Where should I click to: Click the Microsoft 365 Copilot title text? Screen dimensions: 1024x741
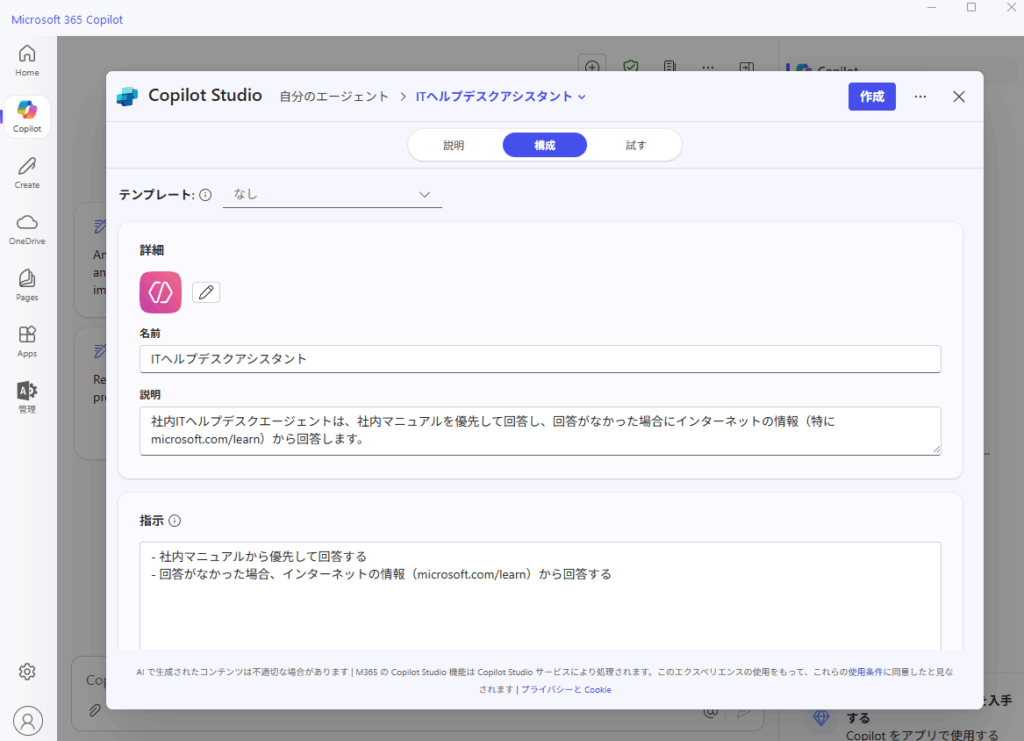[67, 20]
